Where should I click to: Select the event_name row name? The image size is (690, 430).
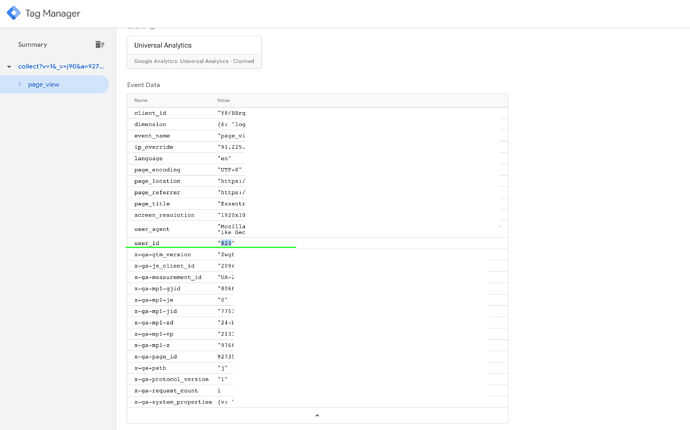[152, 136]
